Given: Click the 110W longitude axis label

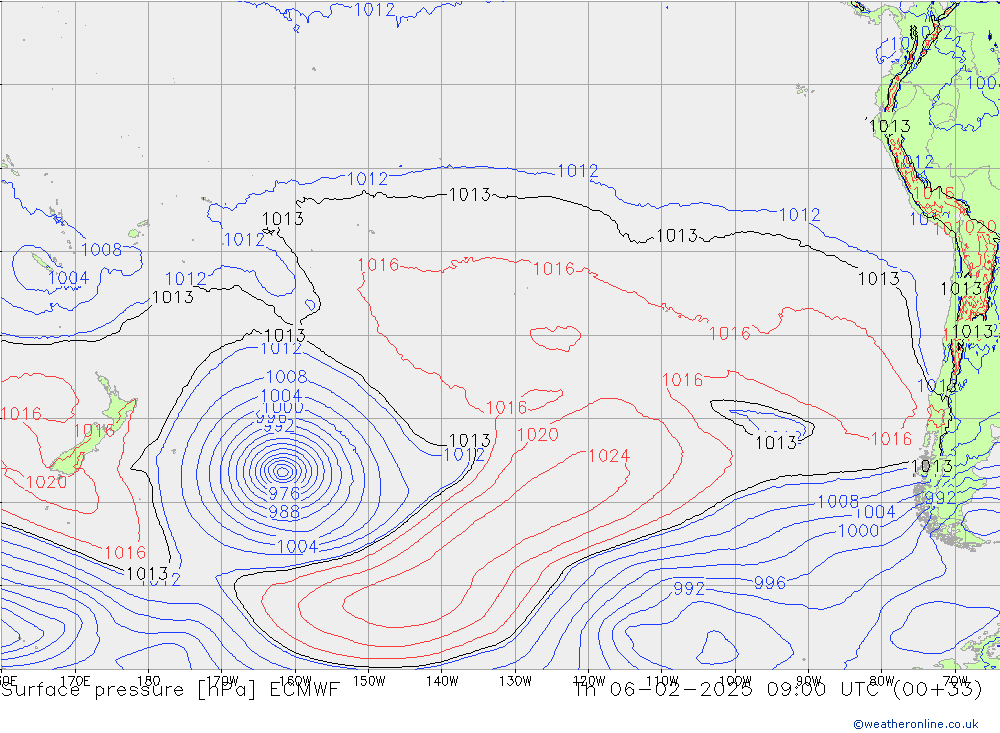Looking at the screenshot, I should 662,681.
